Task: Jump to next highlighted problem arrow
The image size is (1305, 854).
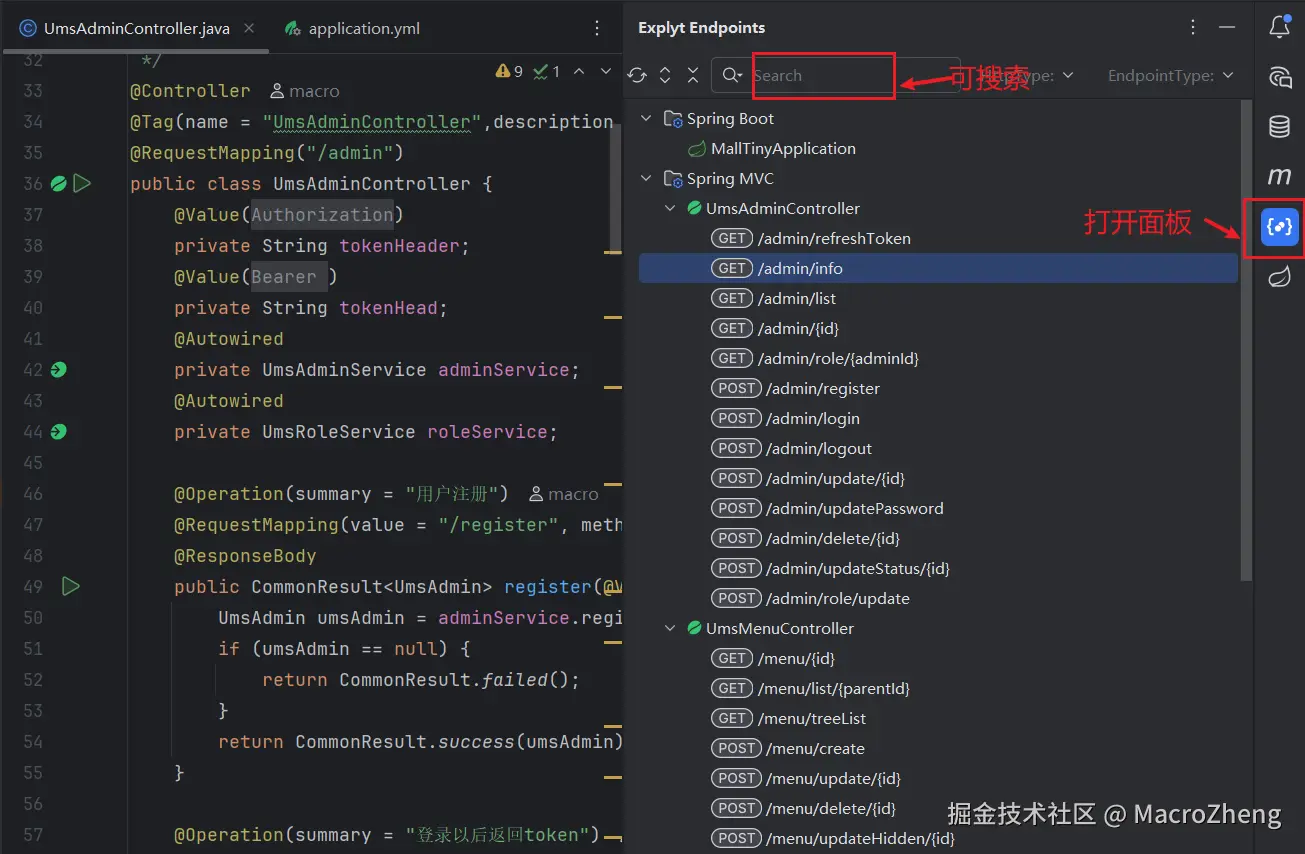Action: [x=605, y=71]
